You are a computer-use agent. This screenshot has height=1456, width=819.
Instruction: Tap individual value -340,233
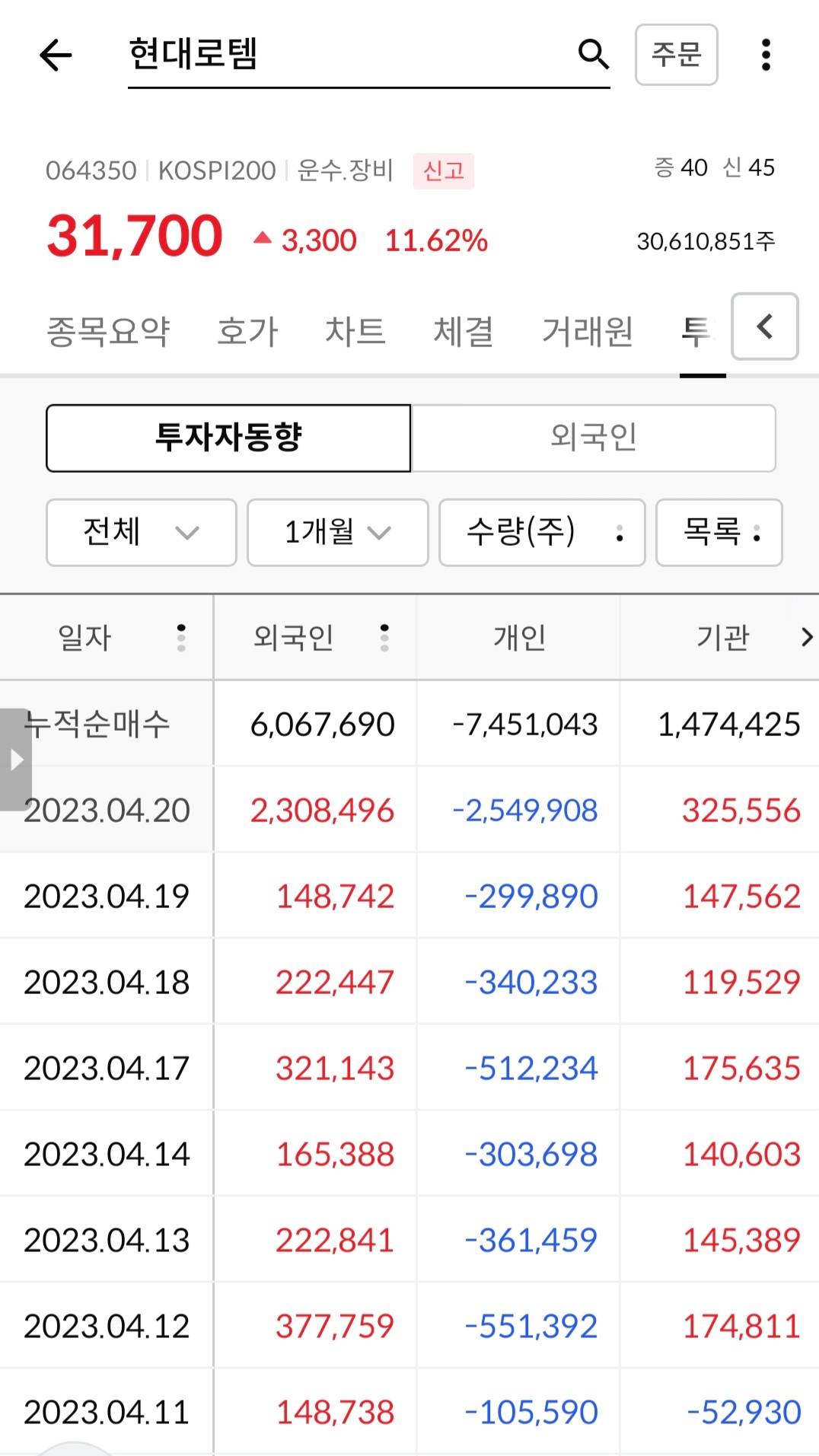point(531,983)
